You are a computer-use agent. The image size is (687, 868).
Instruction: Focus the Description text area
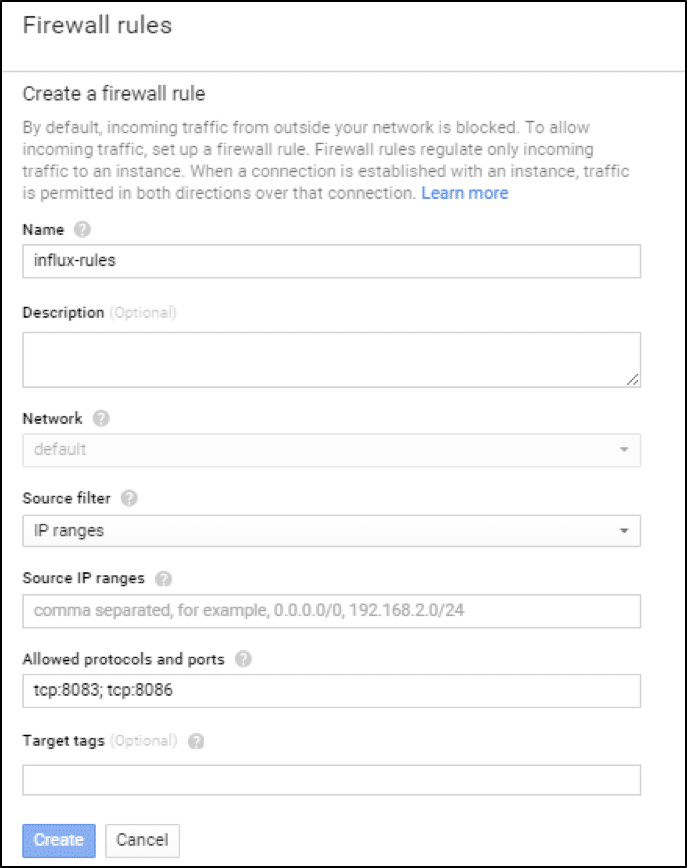pyautogui.click(x=331, y=359)
